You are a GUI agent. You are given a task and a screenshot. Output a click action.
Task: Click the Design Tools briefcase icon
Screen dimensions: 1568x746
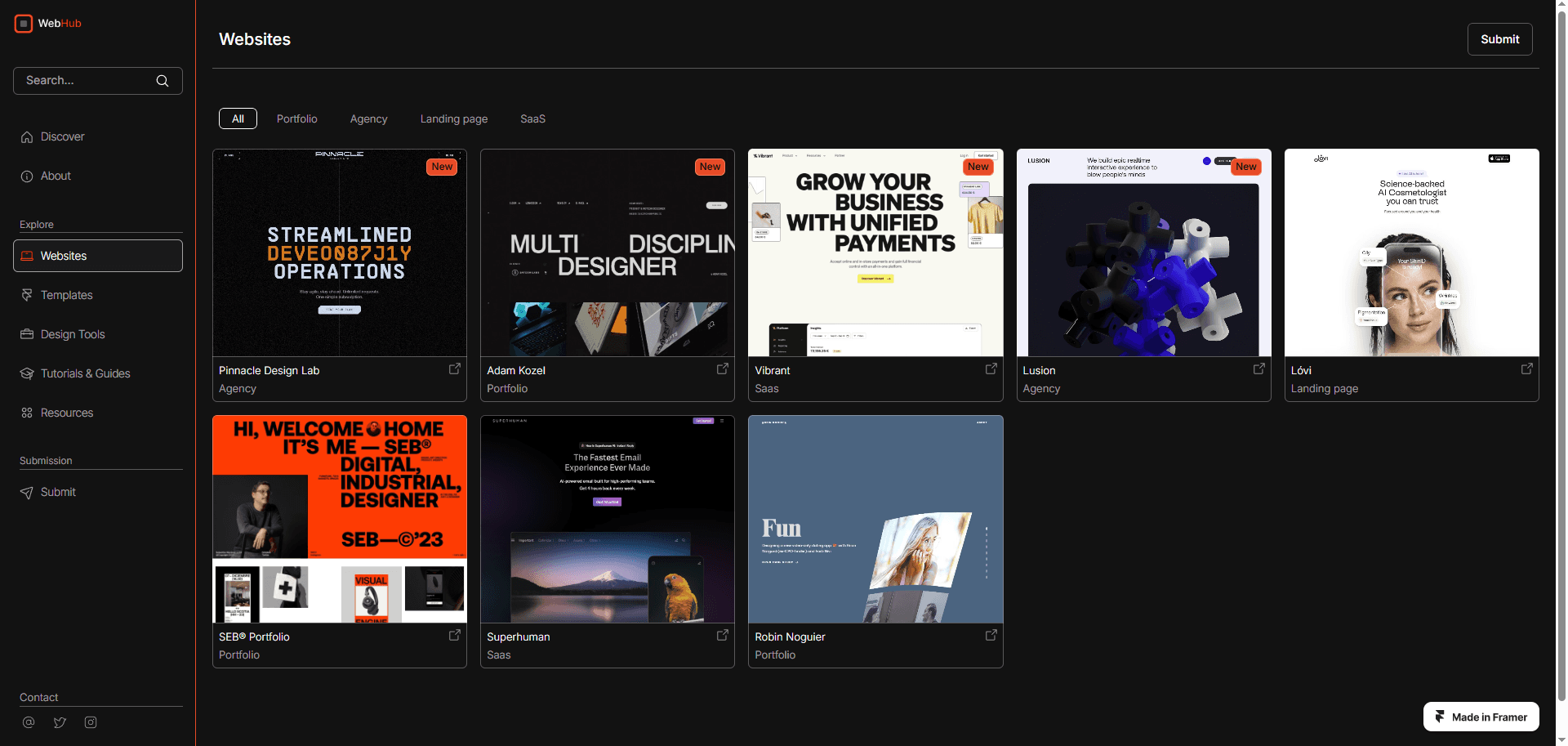click(27, 334)
